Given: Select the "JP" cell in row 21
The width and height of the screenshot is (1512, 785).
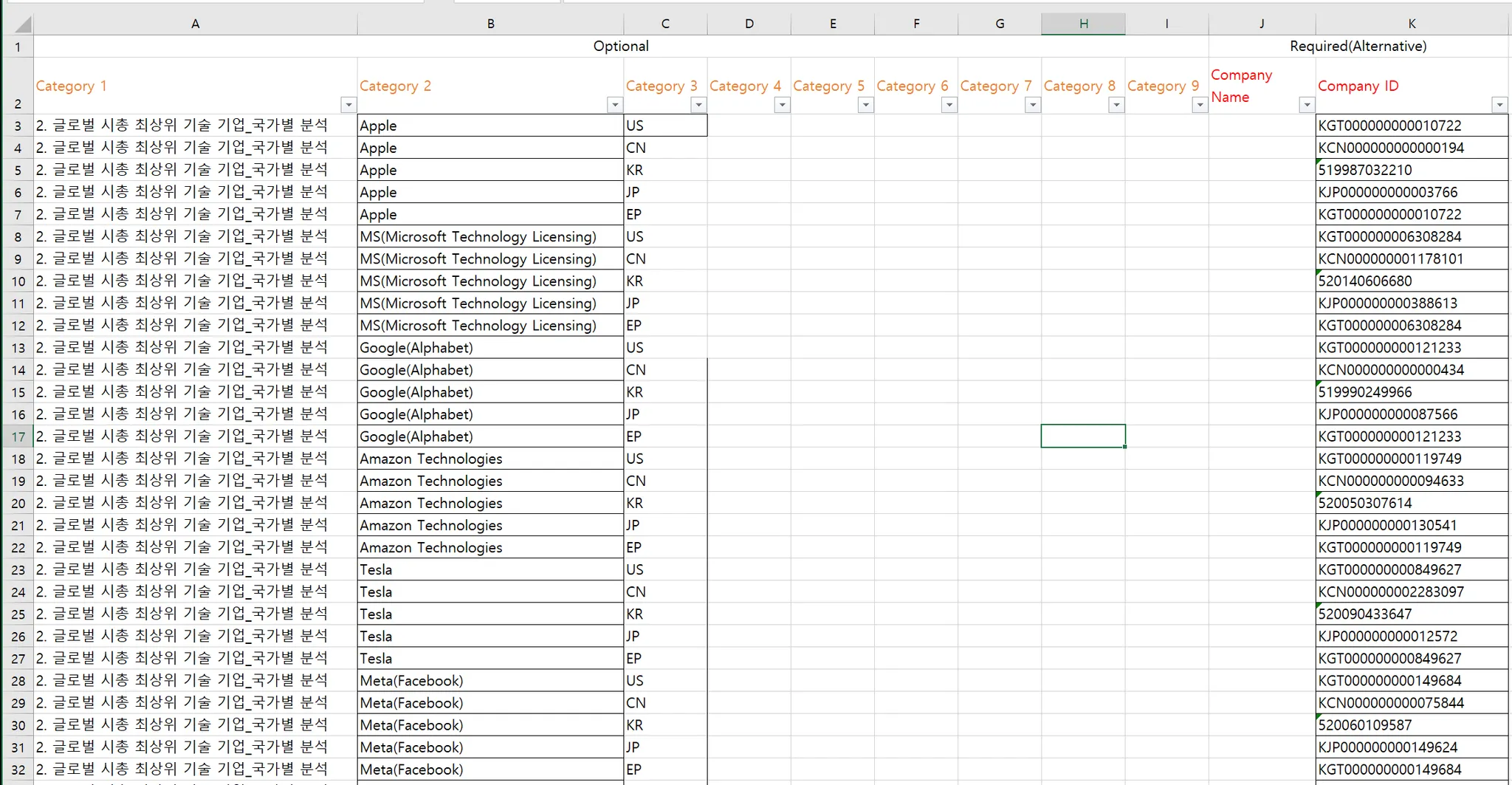Looking at the screenshot, I should [665, 525].
